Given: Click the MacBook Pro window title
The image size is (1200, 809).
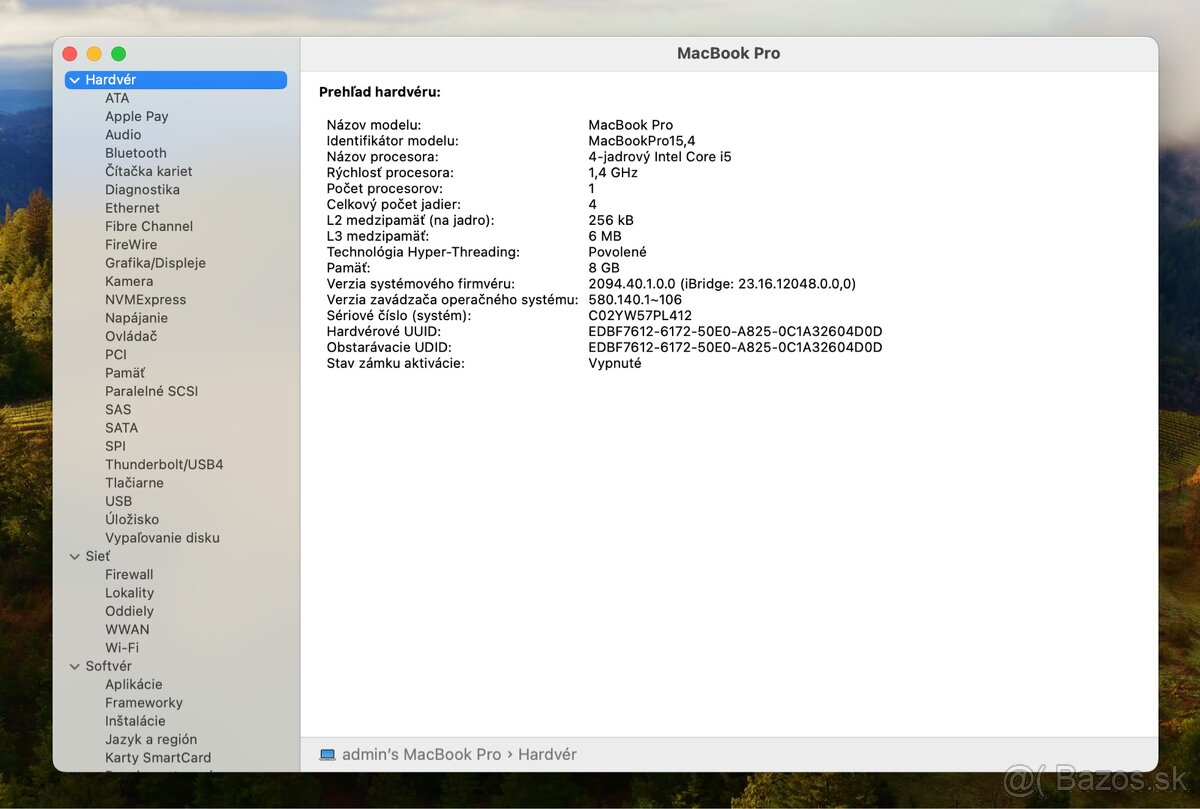Looking at the screenshot, I should tap(728, 54).
